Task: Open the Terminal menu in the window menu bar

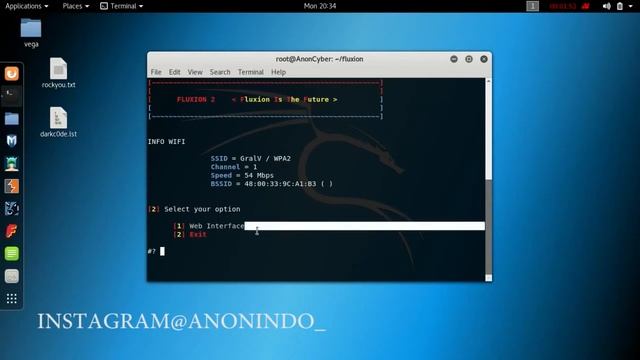Action: (251, 72)
